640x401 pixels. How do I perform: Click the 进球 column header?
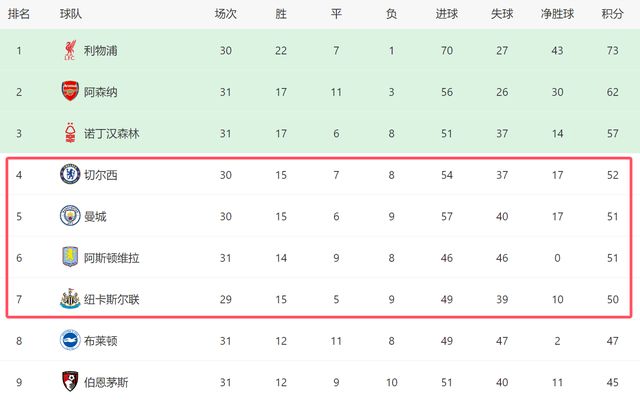[x=447, y=15]
